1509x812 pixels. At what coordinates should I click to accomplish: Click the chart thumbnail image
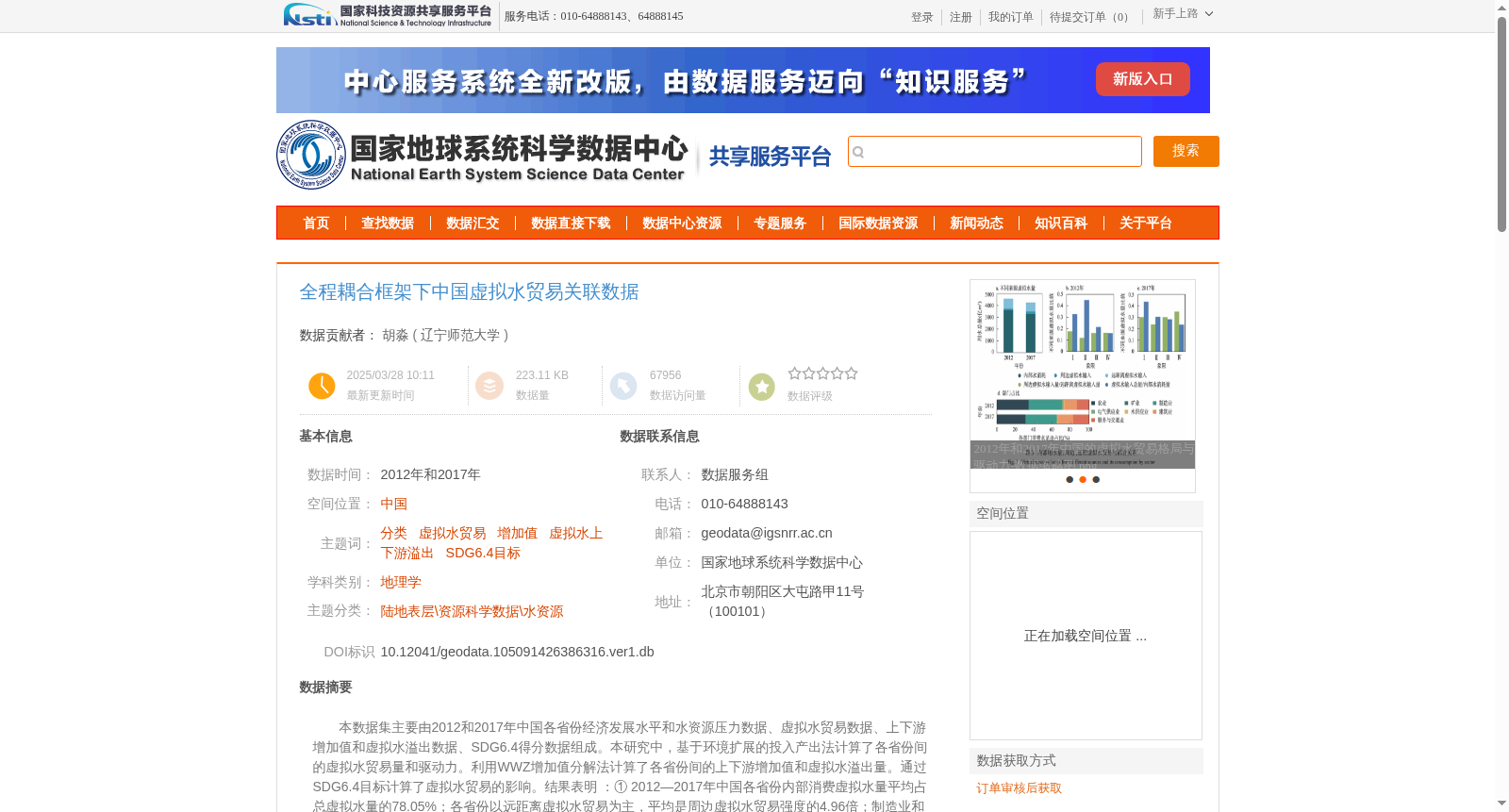click(x=1083, y=374)
